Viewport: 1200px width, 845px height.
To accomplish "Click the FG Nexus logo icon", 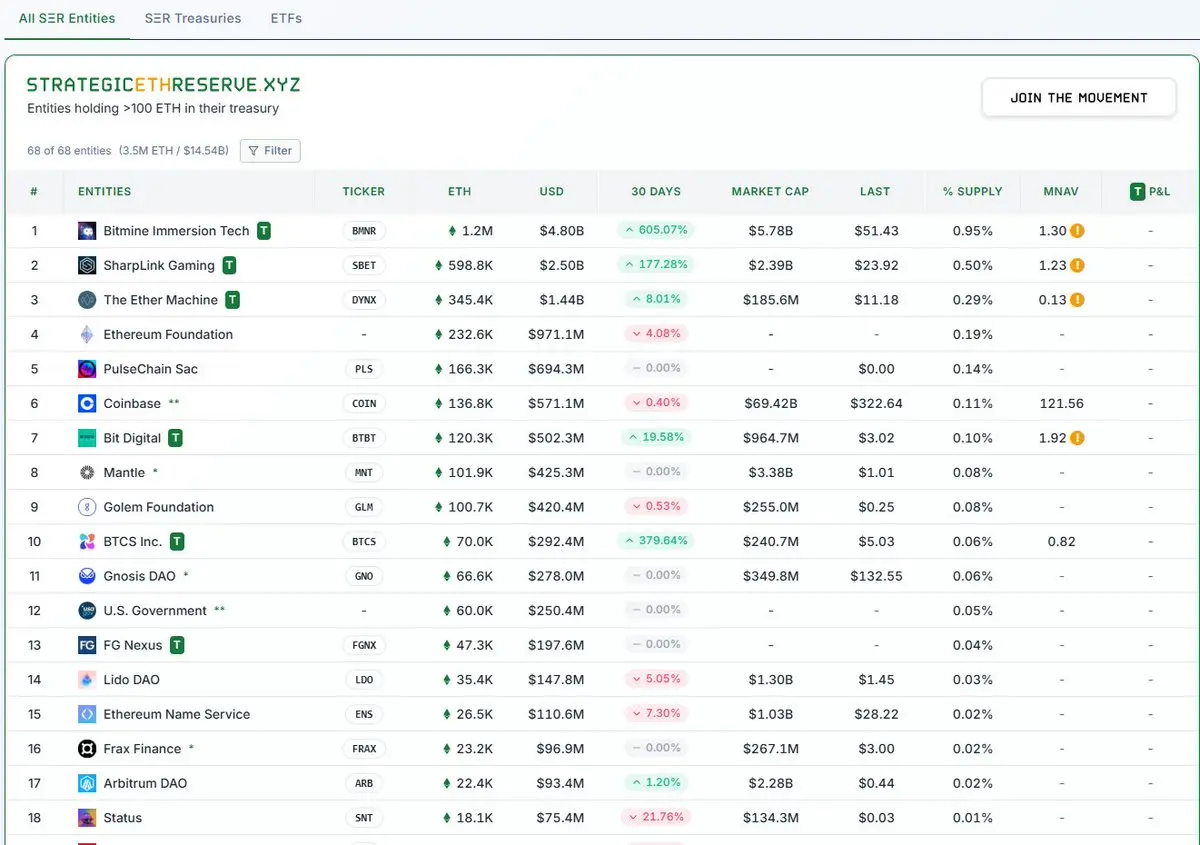I will 87,645.
